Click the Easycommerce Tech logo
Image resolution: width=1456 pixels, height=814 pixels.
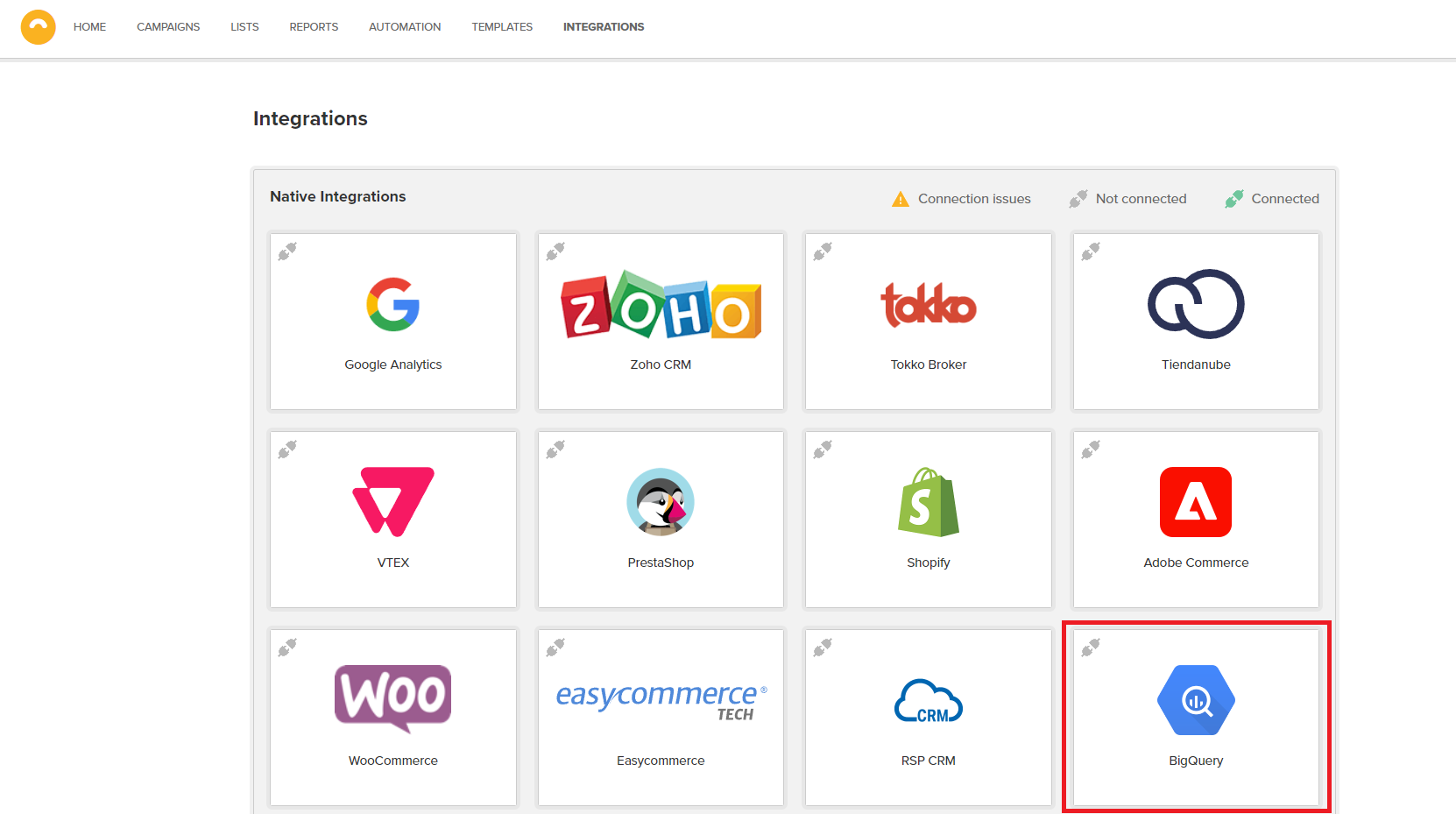[661, 702]
